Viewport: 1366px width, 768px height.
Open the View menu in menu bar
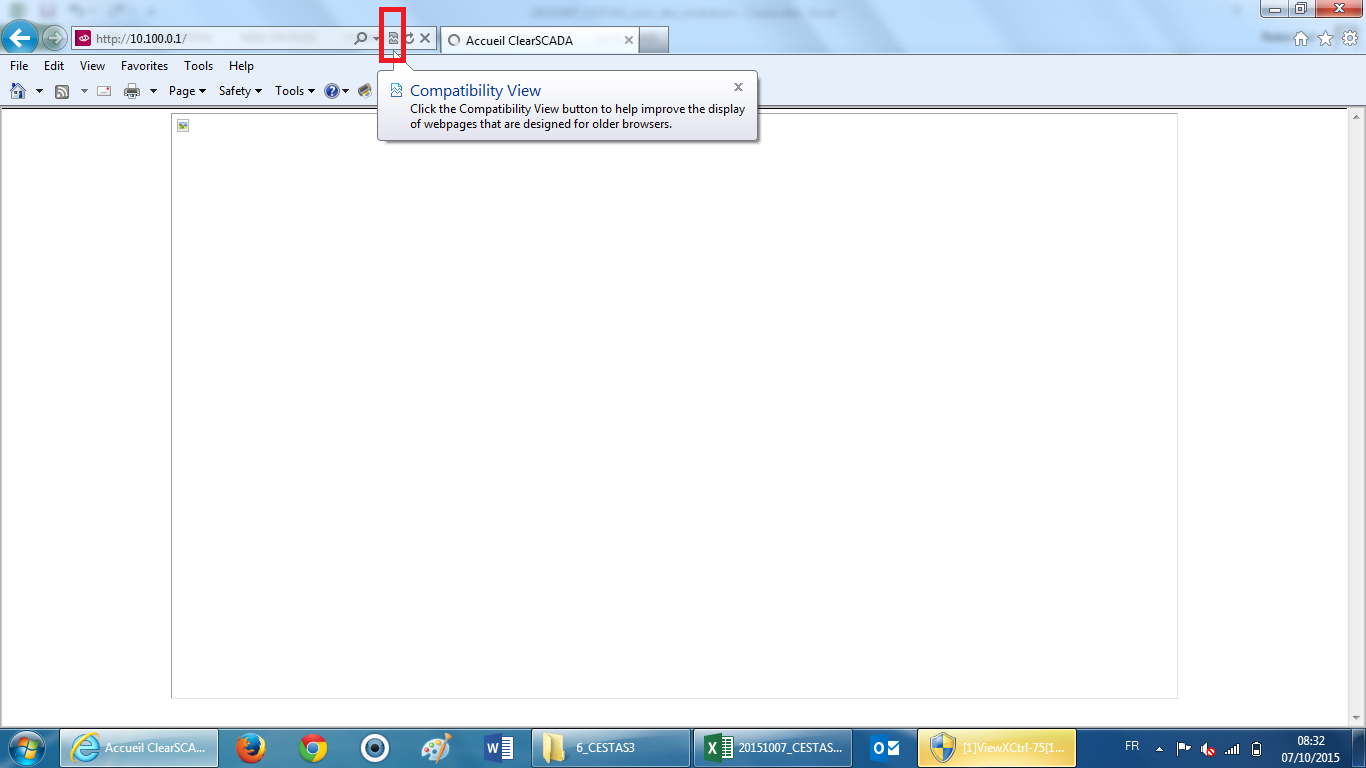click(92, 66)
